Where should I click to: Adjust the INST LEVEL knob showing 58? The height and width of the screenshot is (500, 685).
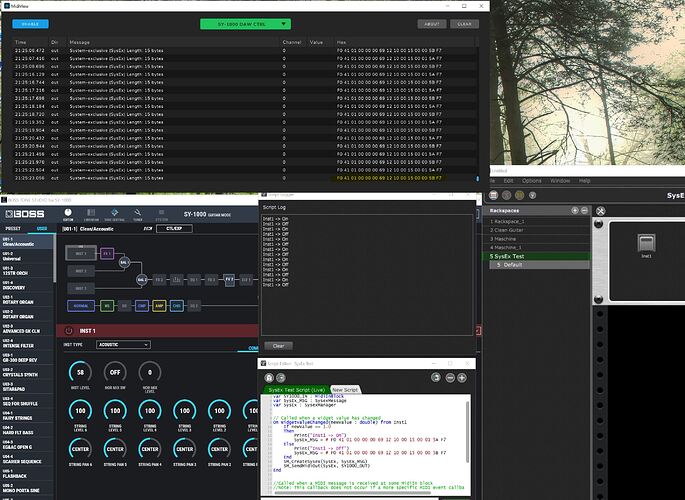pos(80,372)
